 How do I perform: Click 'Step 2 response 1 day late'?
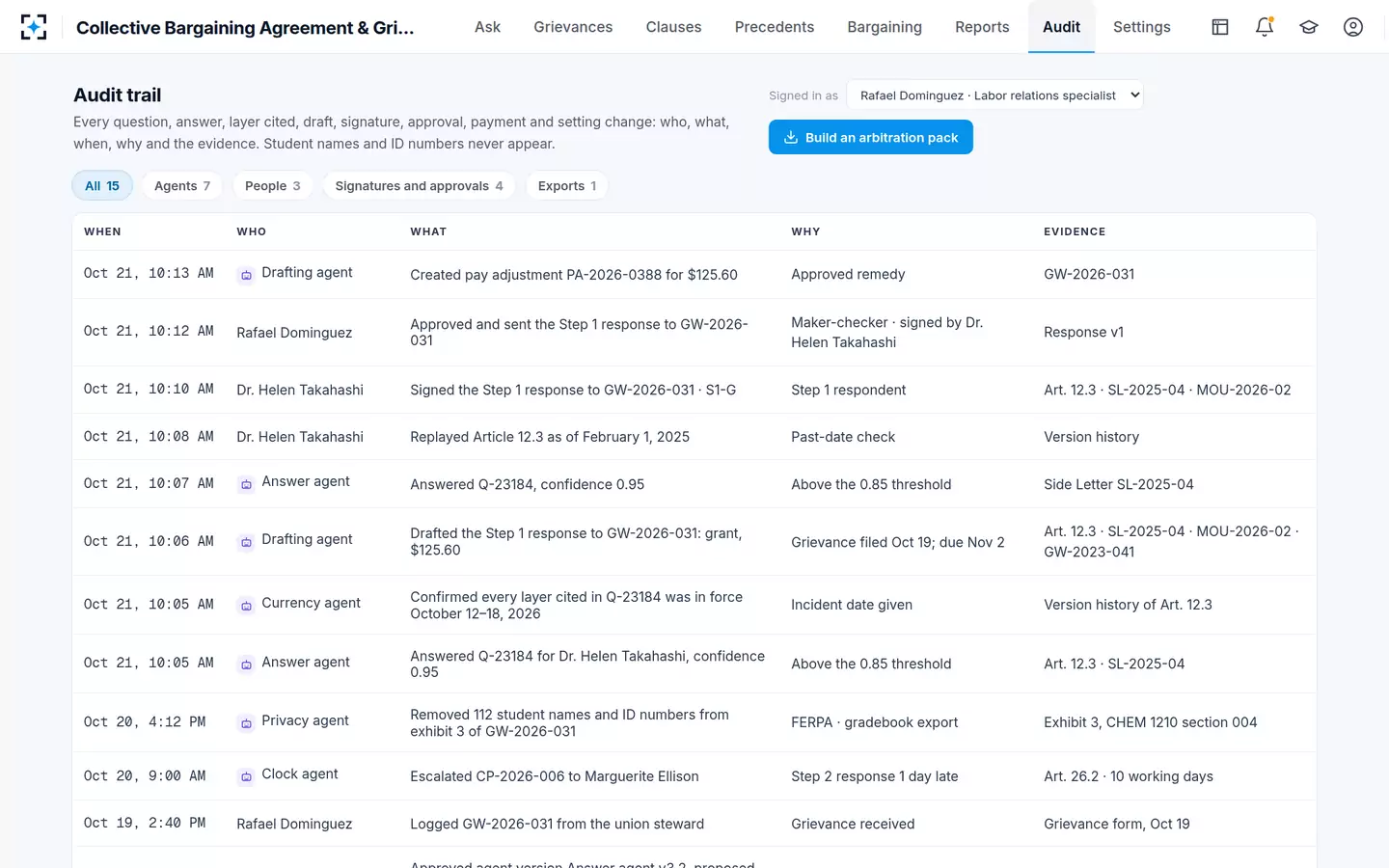pos(875,776)
